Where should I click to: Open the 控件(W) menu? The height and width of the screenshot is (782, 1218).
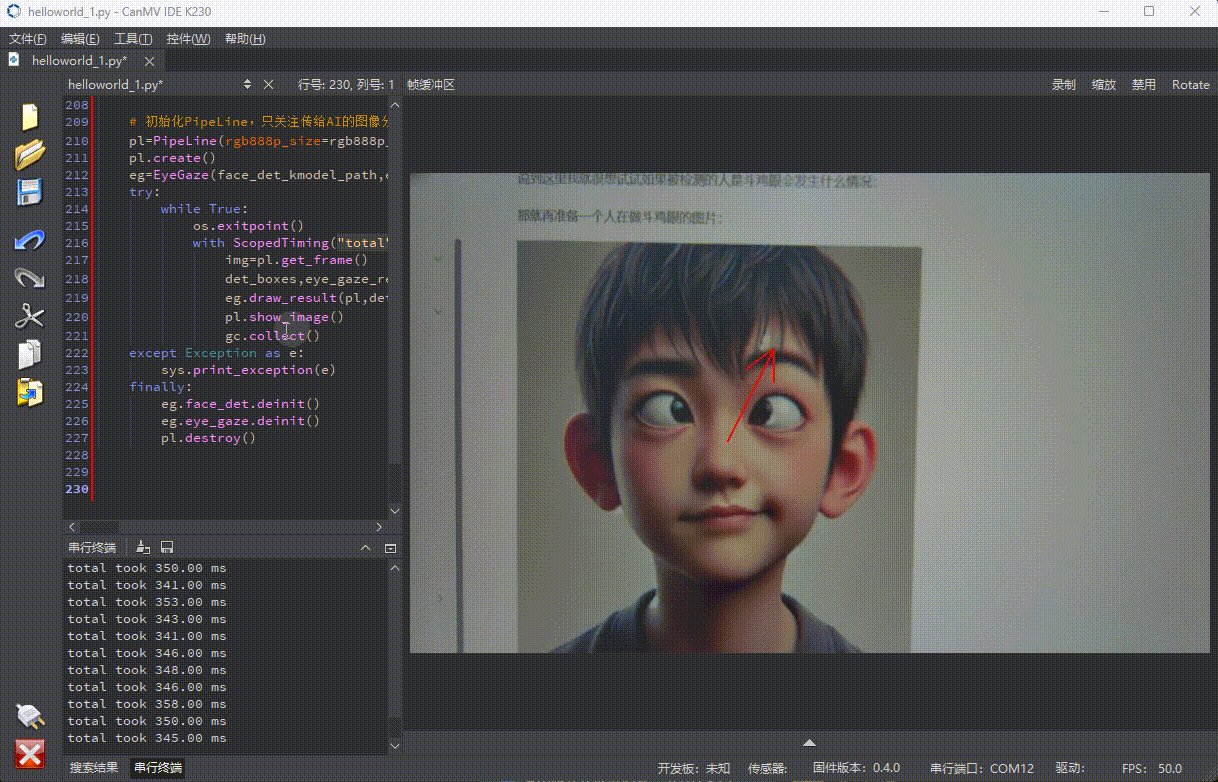coord(188,39)
